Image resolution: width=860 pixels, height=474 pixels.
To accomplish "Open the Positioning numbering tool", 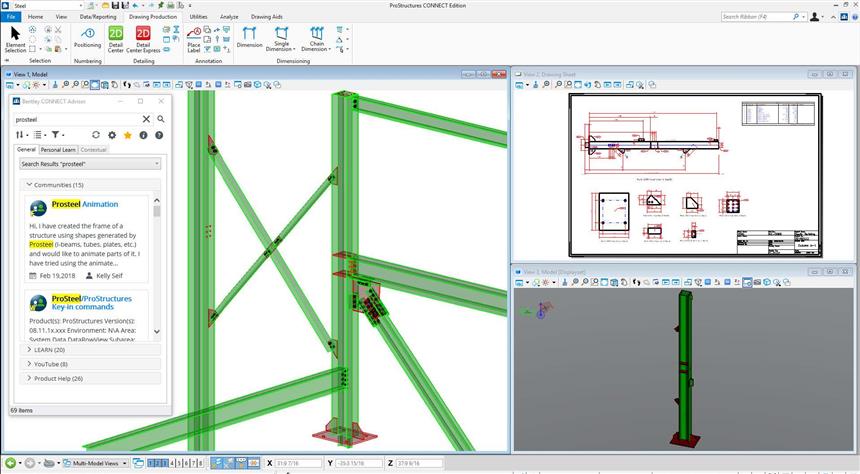I will [87, 37].
